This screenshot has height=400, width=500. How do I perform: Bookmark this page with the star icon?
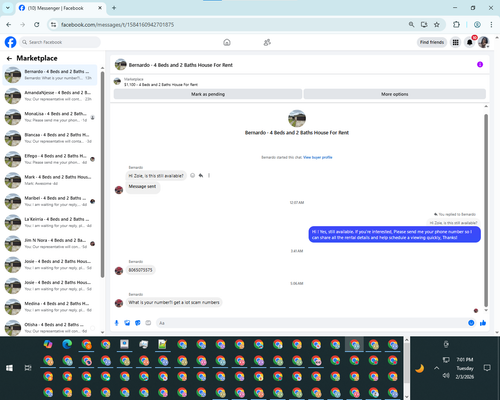click(437, 24)
